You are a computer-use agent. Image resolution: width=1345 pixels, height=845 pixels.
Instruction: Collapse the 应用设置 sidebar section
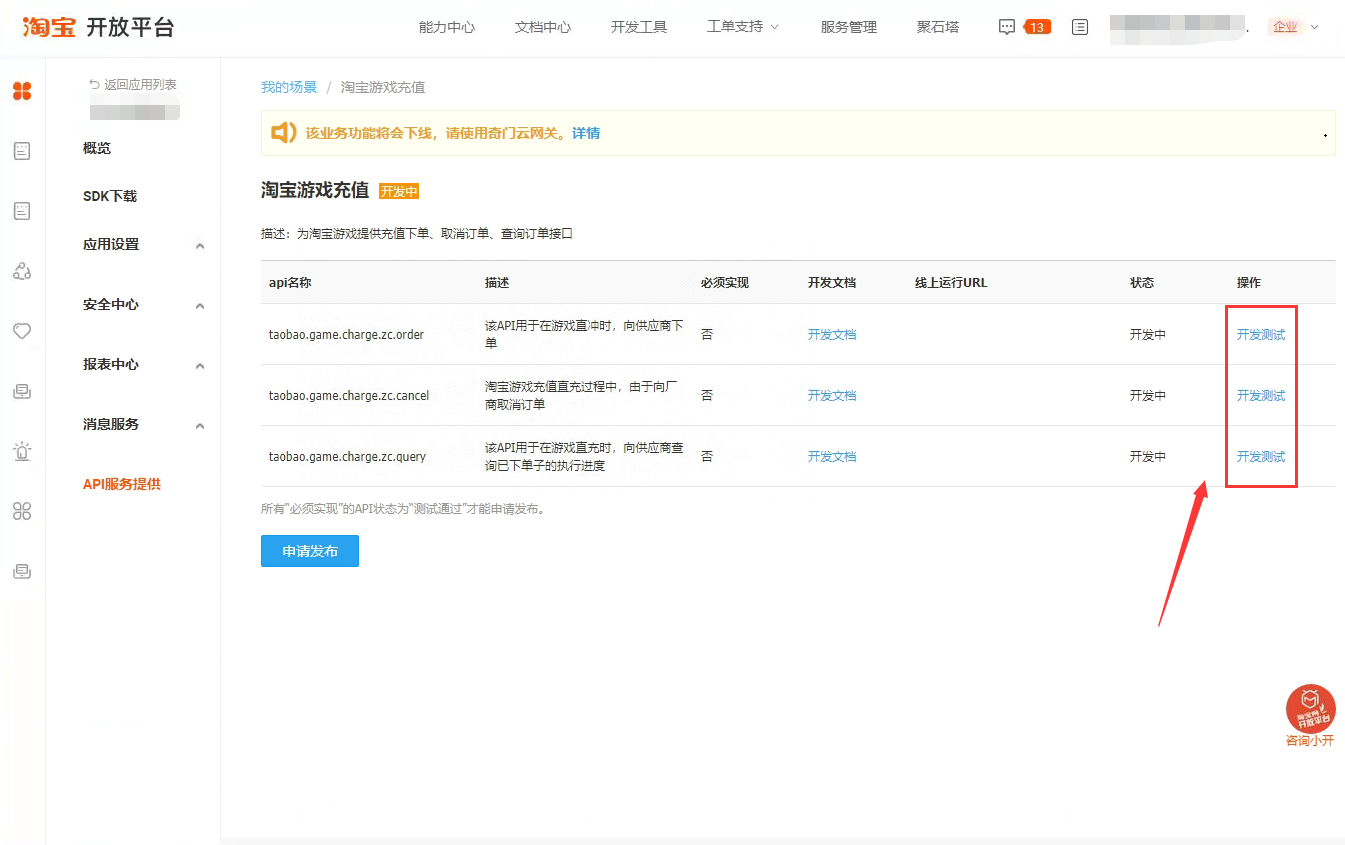200,245
